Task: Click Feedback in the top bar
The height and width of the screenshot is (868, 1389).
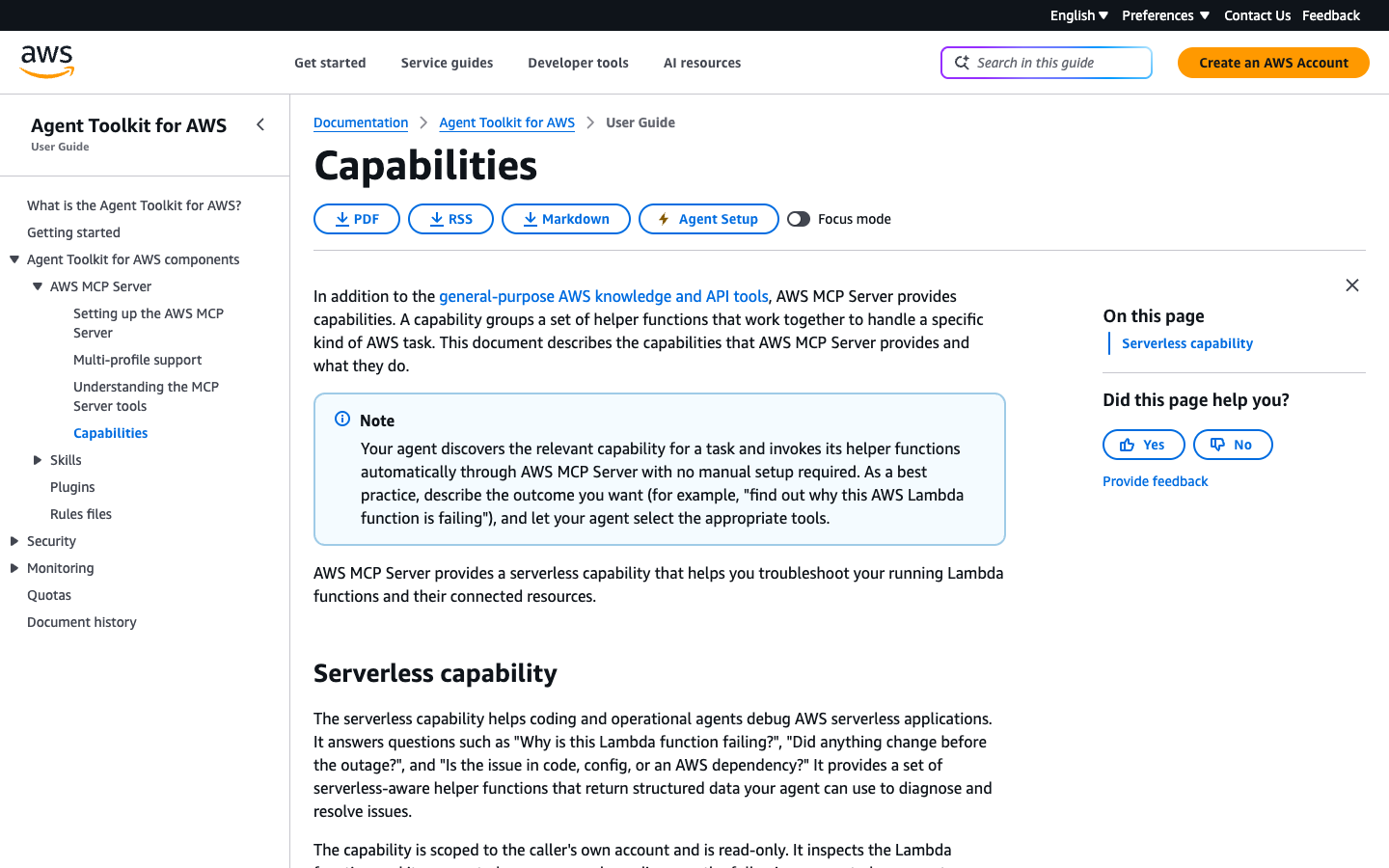Action: coord(1331,15)
